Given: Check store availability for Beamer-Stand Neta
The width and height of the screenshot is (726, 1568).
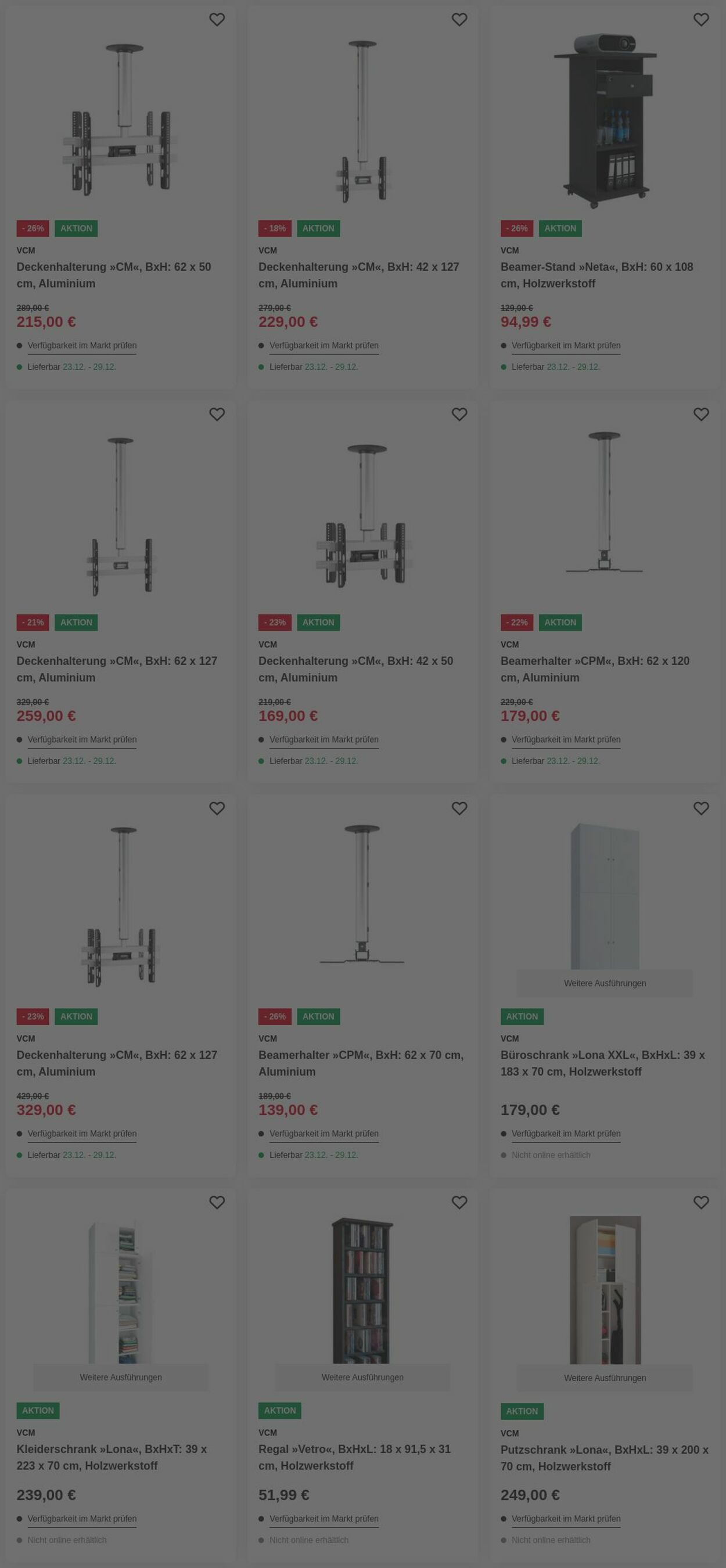Looking at the screenshot, I should pyautogui.click(x=565, y=345).
